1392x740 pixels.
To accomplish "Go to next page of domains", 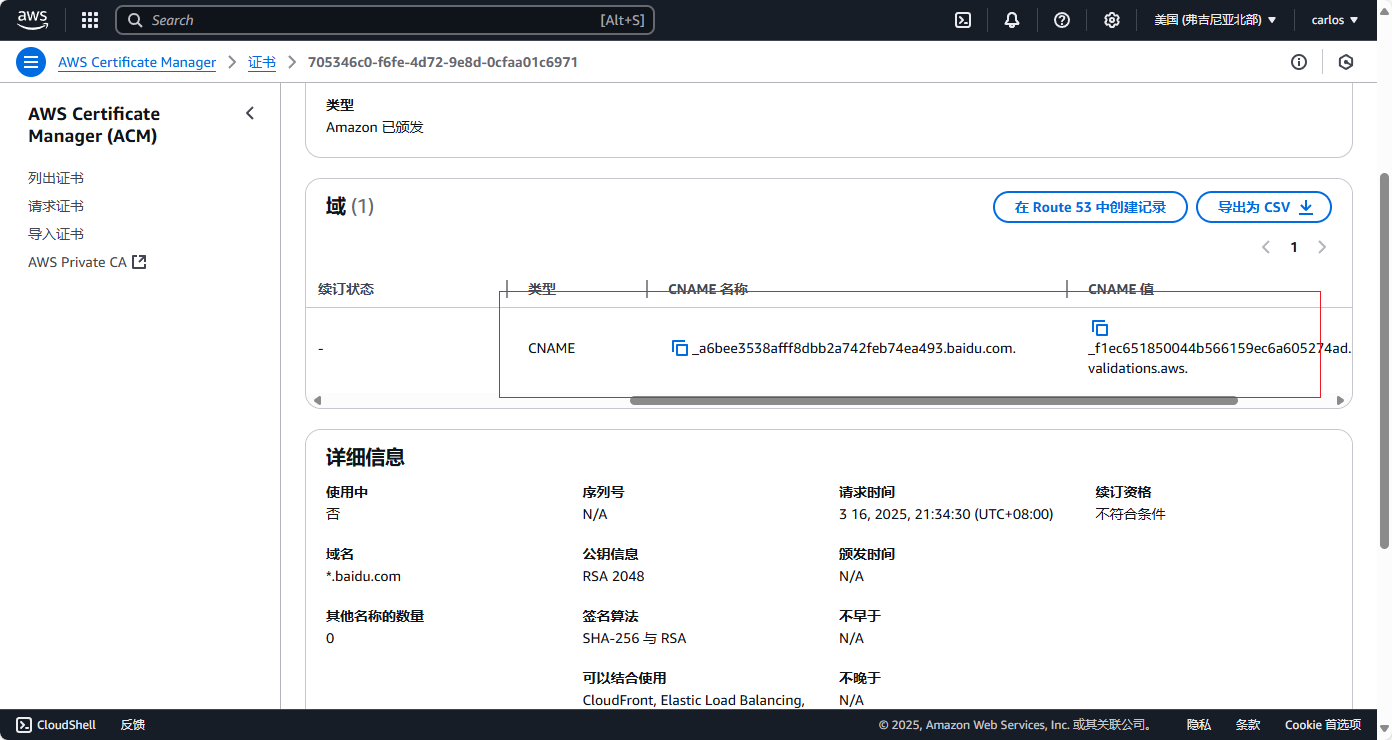I will [1322, 247].
